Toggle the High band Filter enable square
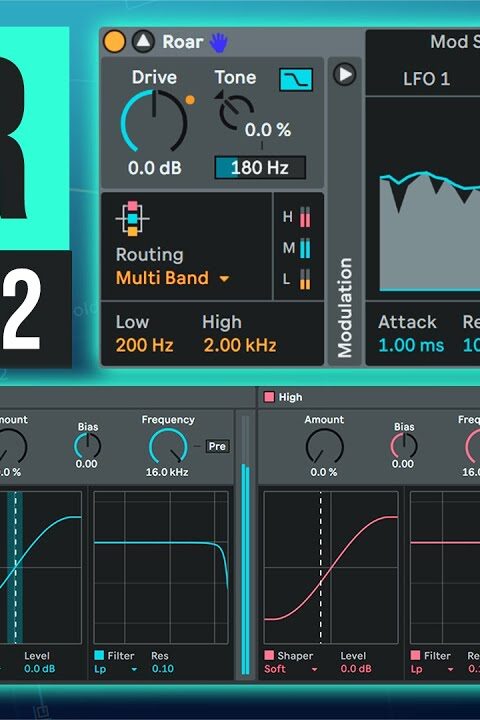 click(x=416, y=655)
